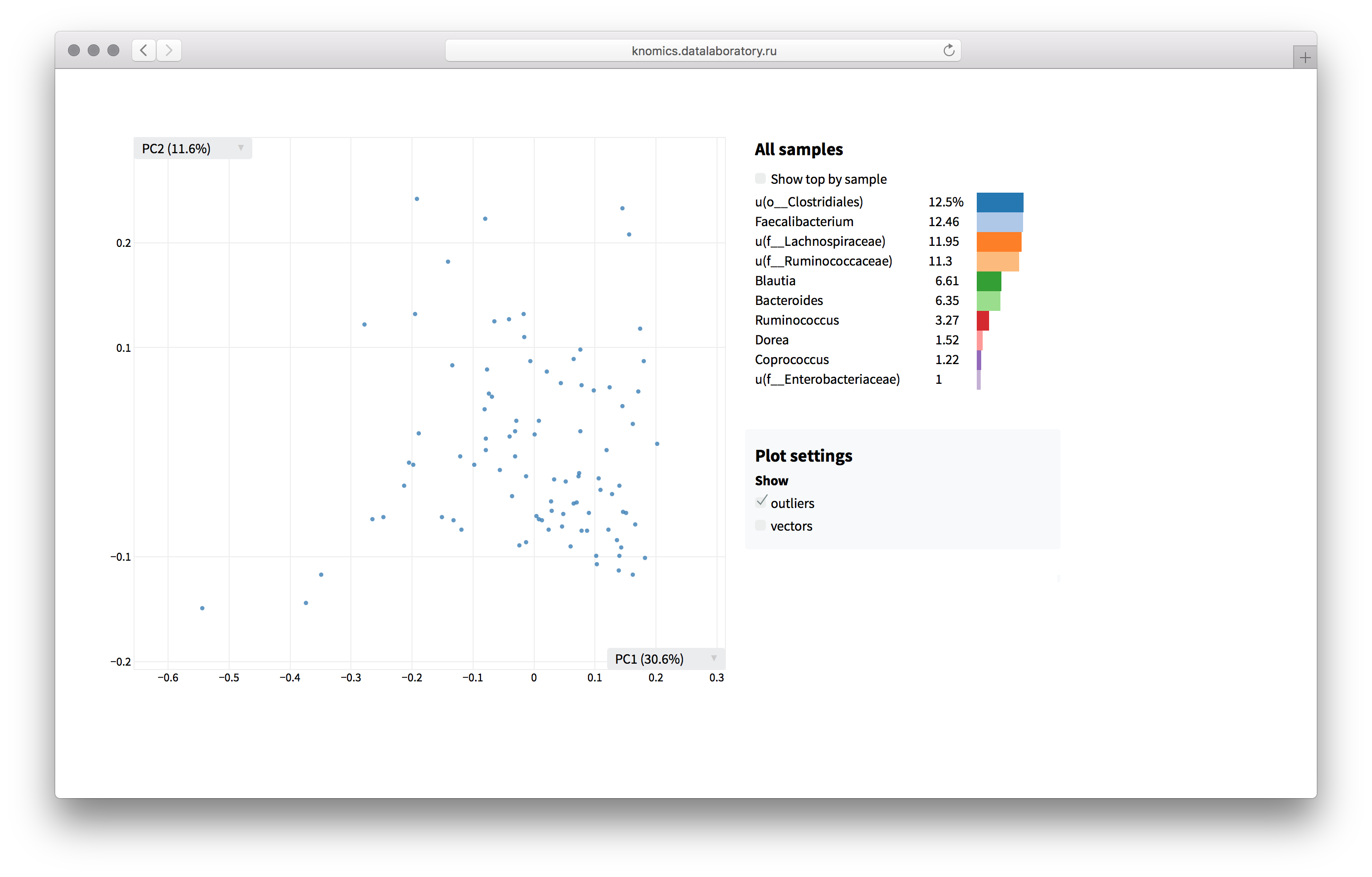The height and width of the screenshot is (877, 1372).
Task: Click the leftmost outlier point in scatter plot
Action: (x=202, y=608)
